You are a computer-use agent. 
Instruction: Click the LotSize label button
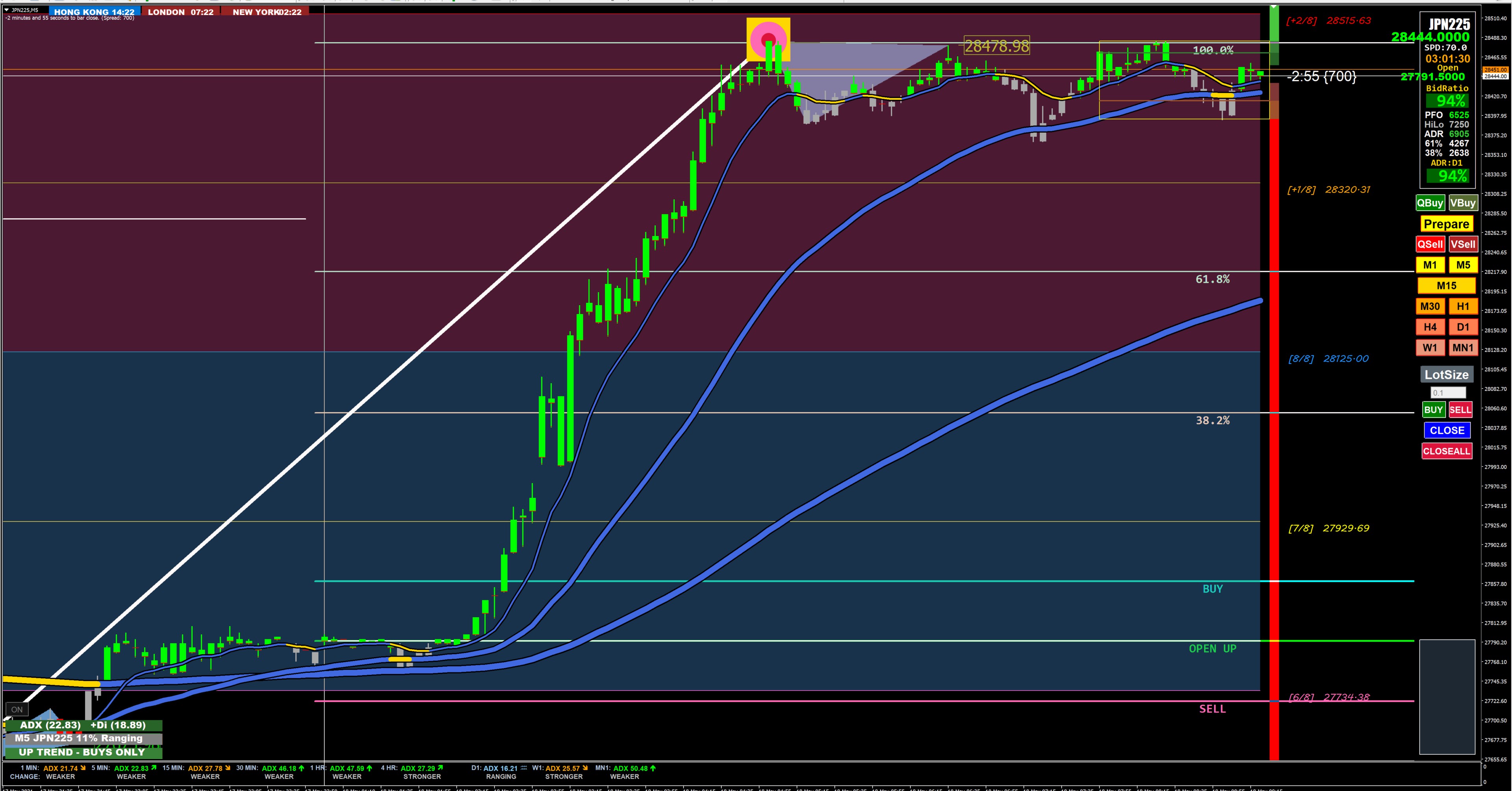[x=1446, y=375]
